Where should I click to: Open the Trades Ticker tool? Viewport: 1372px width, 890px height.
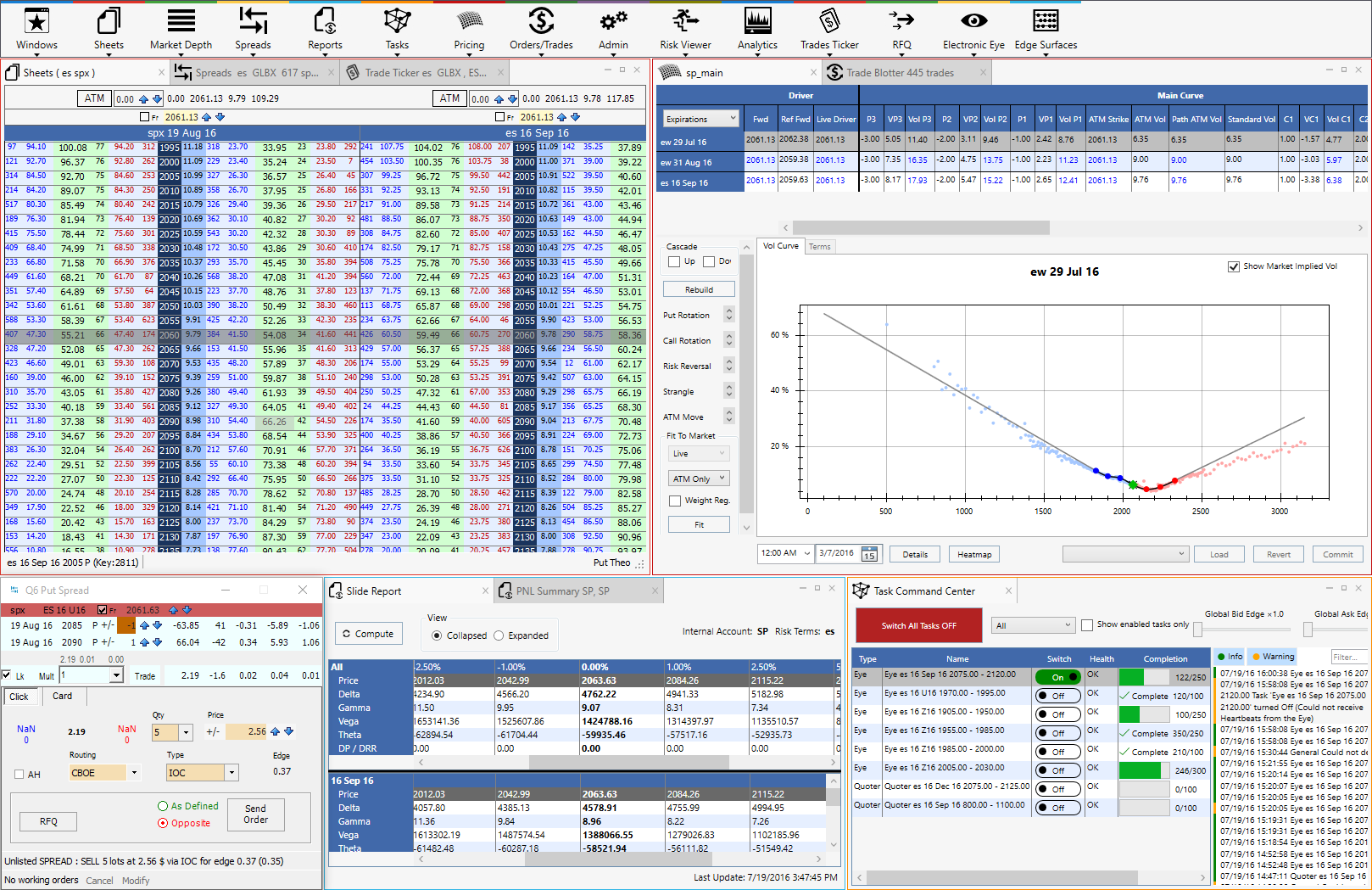tap(829, 29)
